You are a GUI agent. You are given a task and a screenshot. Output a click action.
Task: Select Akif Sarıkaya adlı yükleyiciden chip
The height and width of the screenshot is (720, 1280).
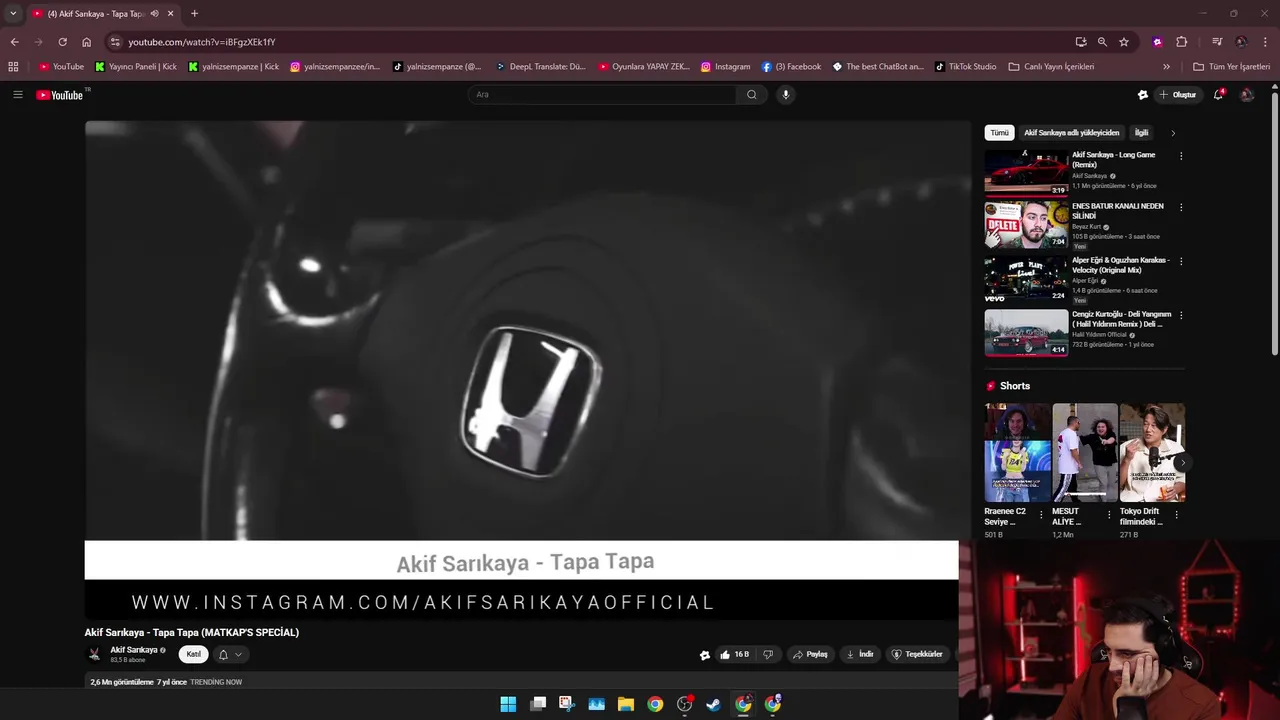(1071, 133)
